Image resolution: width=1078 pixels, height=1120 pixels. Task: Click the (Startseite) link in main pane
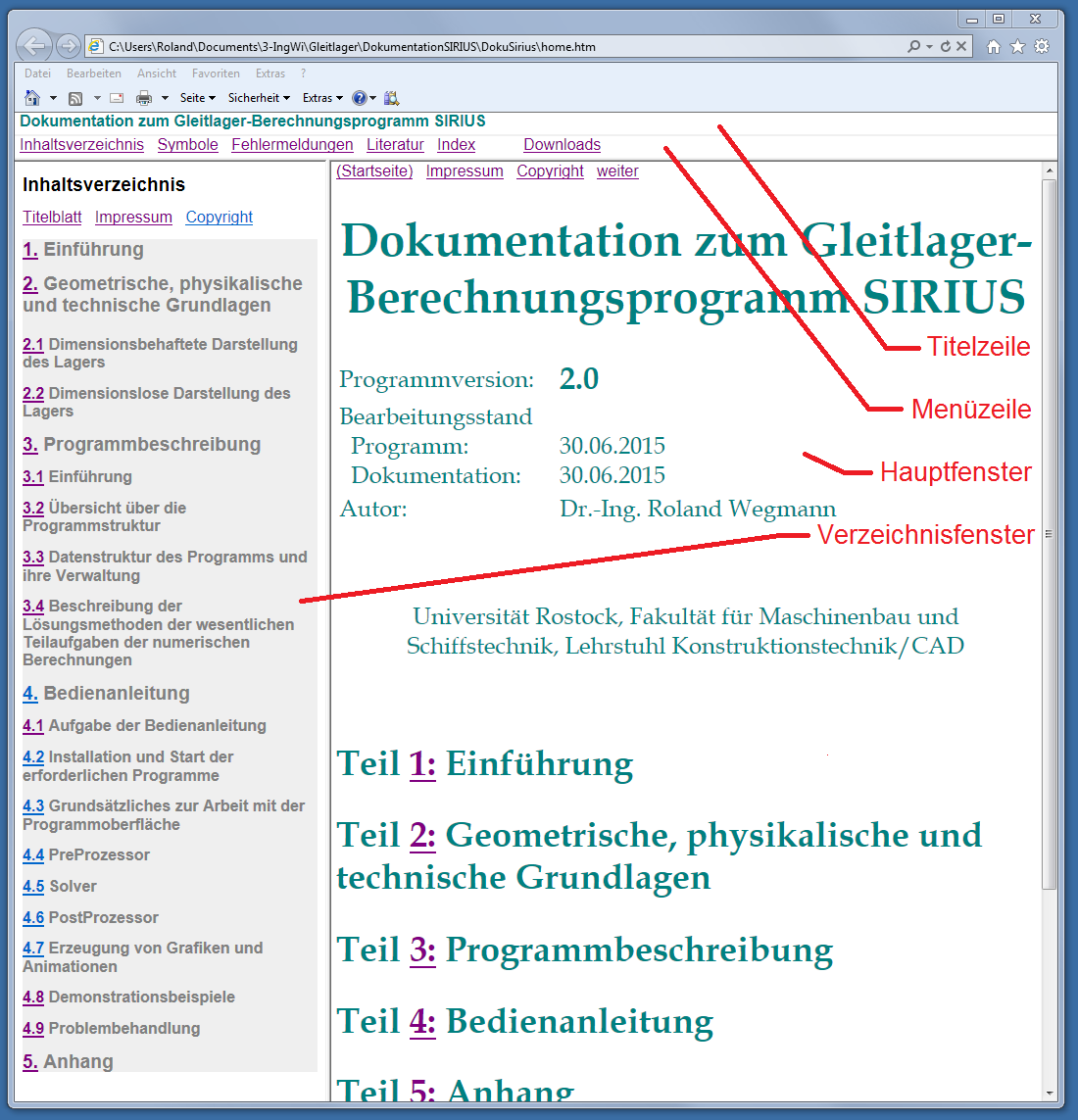click(374, 171)
